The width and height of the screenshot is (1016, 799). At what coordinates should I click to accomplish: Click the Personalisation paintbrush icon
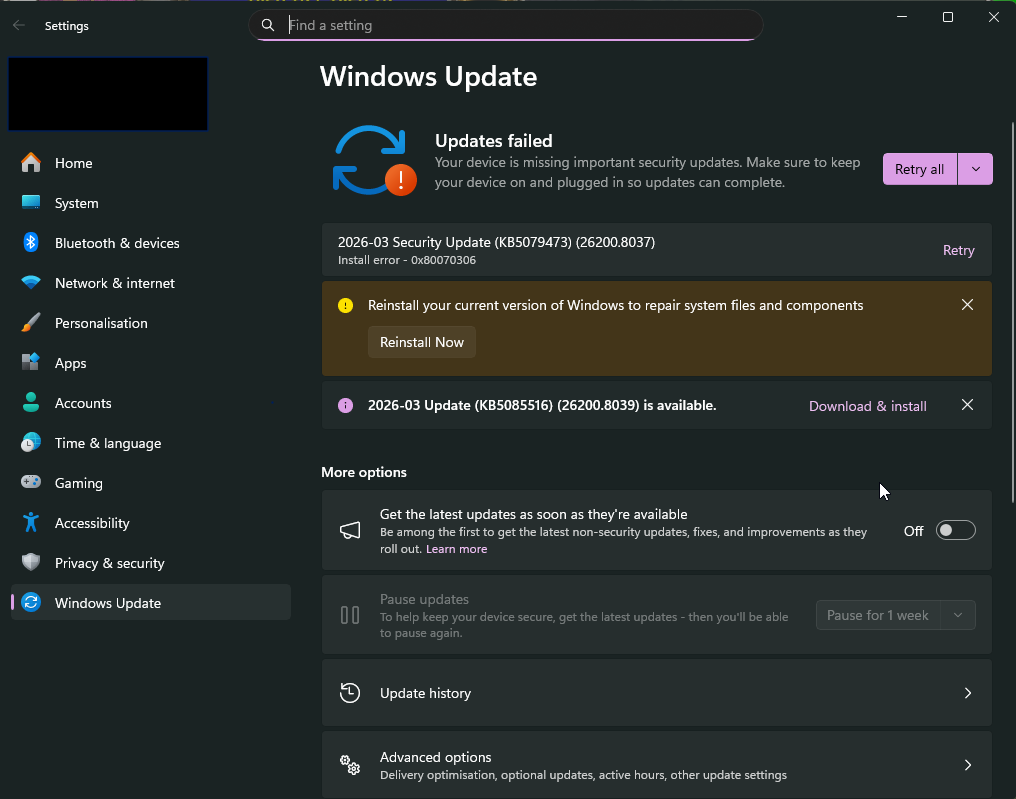click(x=30, y=323)
